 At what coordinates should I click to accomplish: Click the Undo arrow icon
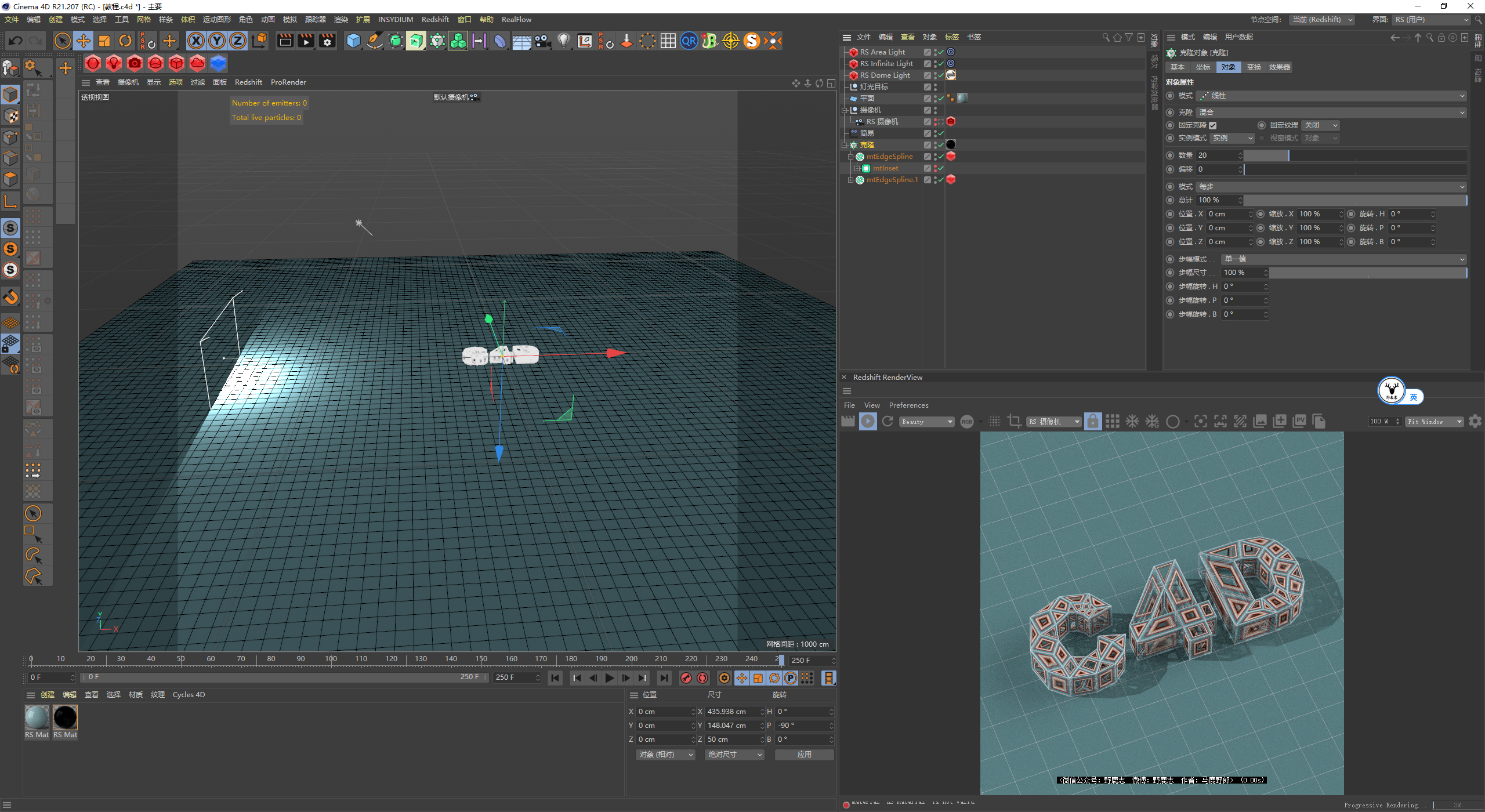[16, 41]
